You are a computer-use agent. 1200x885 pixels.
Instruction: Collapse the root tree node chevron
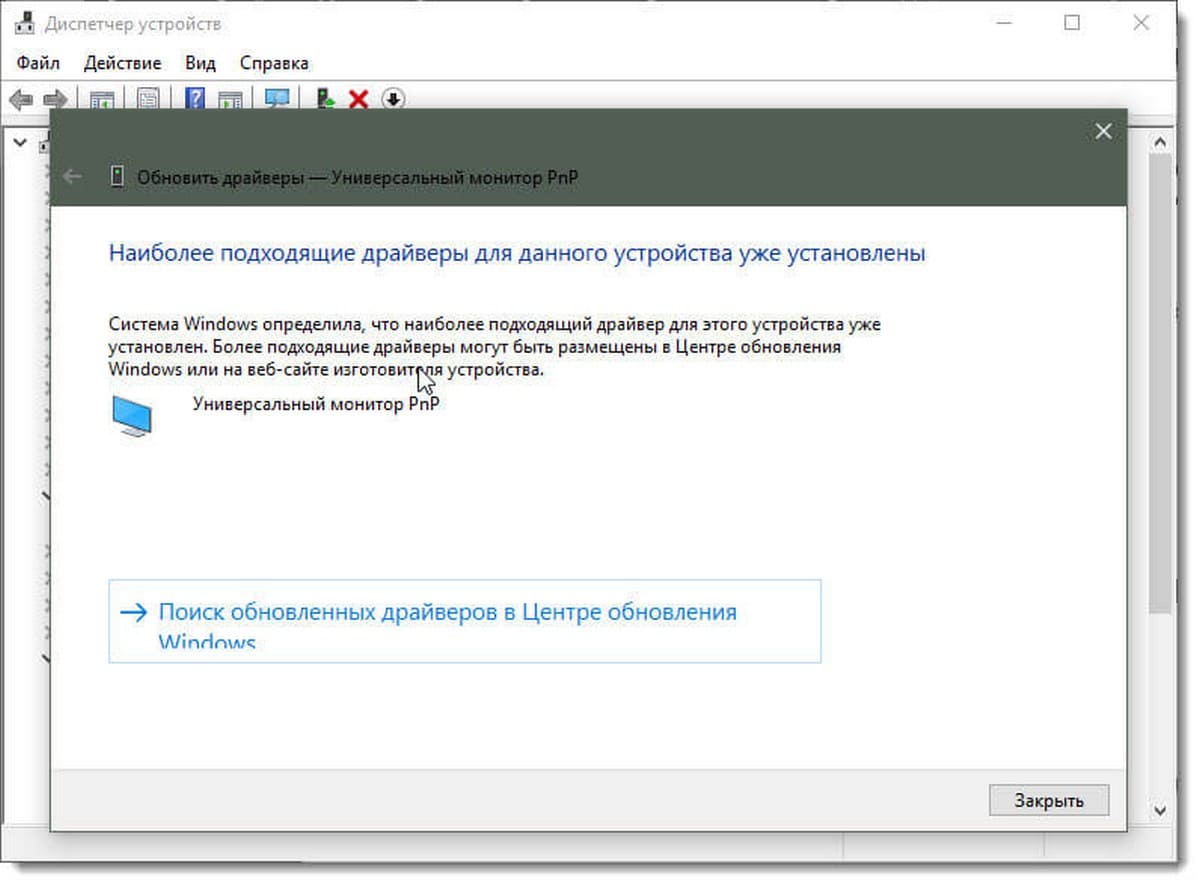[19, 142]
